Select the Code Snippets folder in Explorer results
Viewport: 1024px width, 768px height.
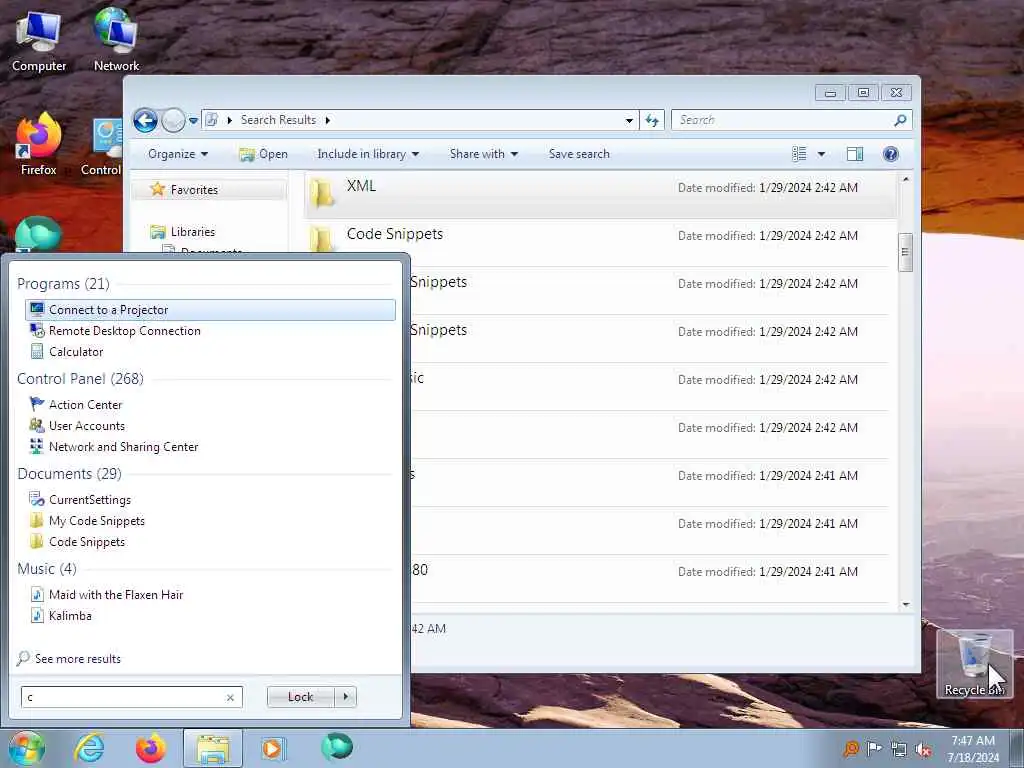[x=600, y=242]
